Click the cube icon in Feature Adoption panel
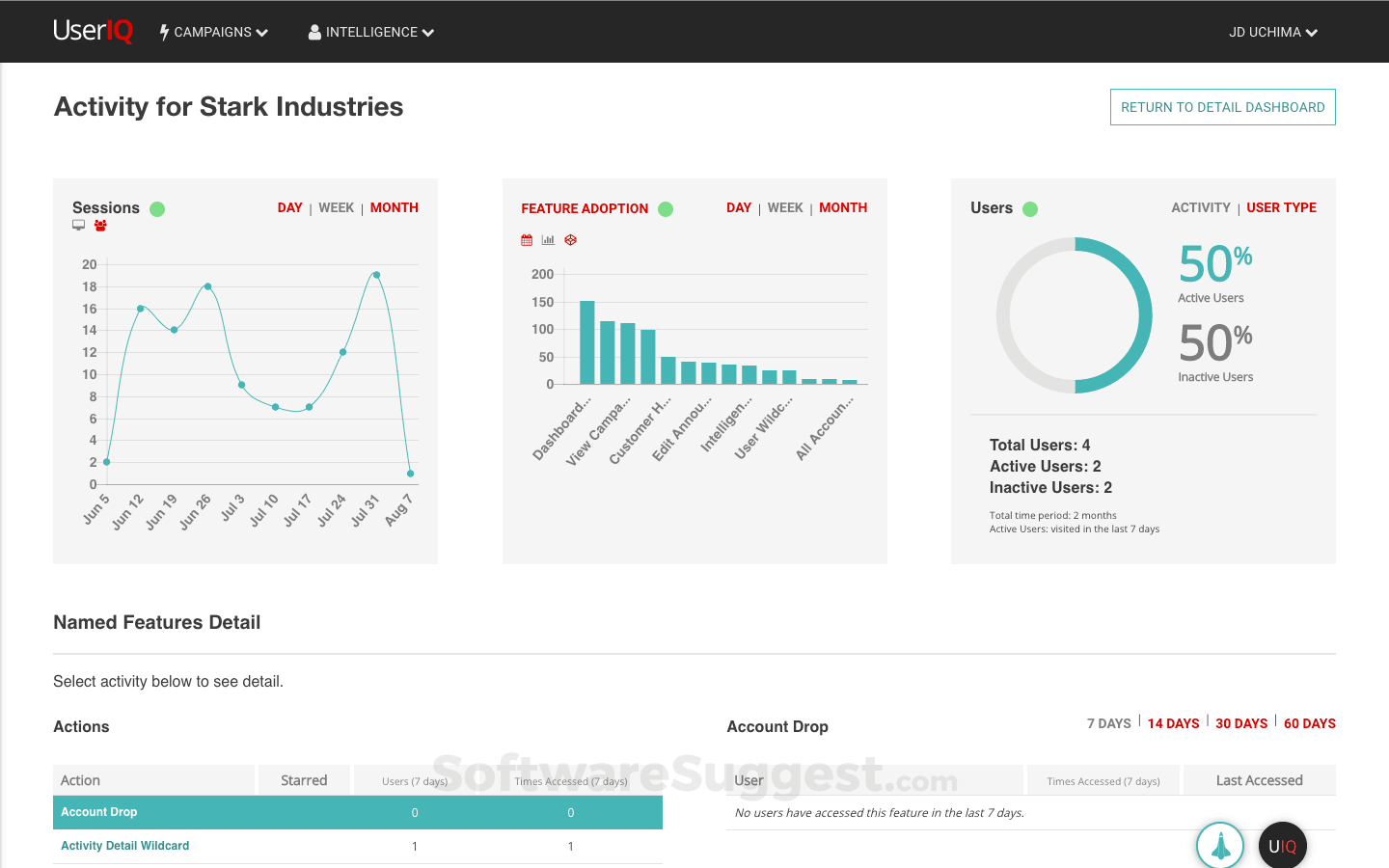The width and height of the screenshot is (1389, 868). click(570, 239)
